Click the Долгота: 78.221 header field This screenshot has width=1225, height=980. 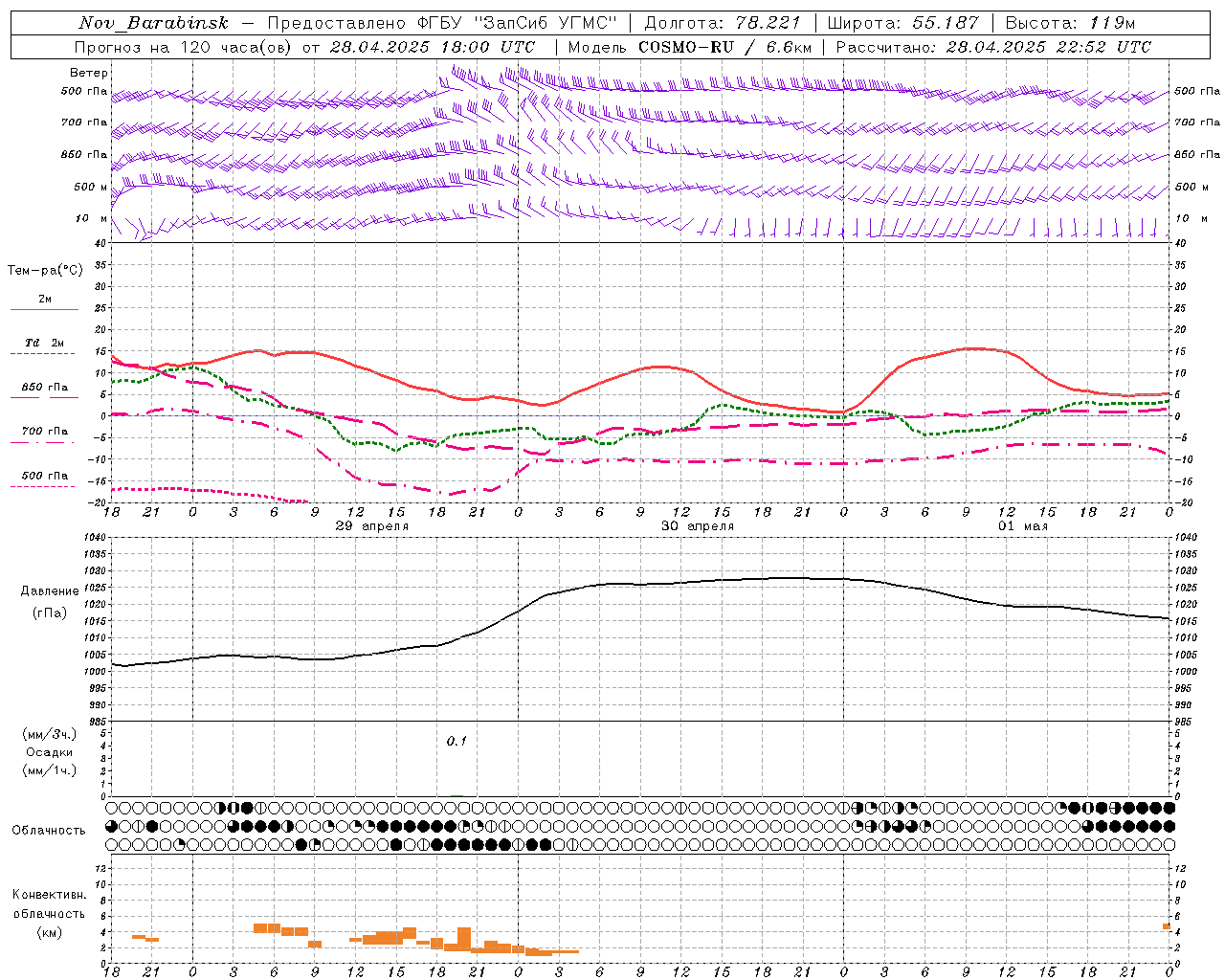[x=723, y=23]
